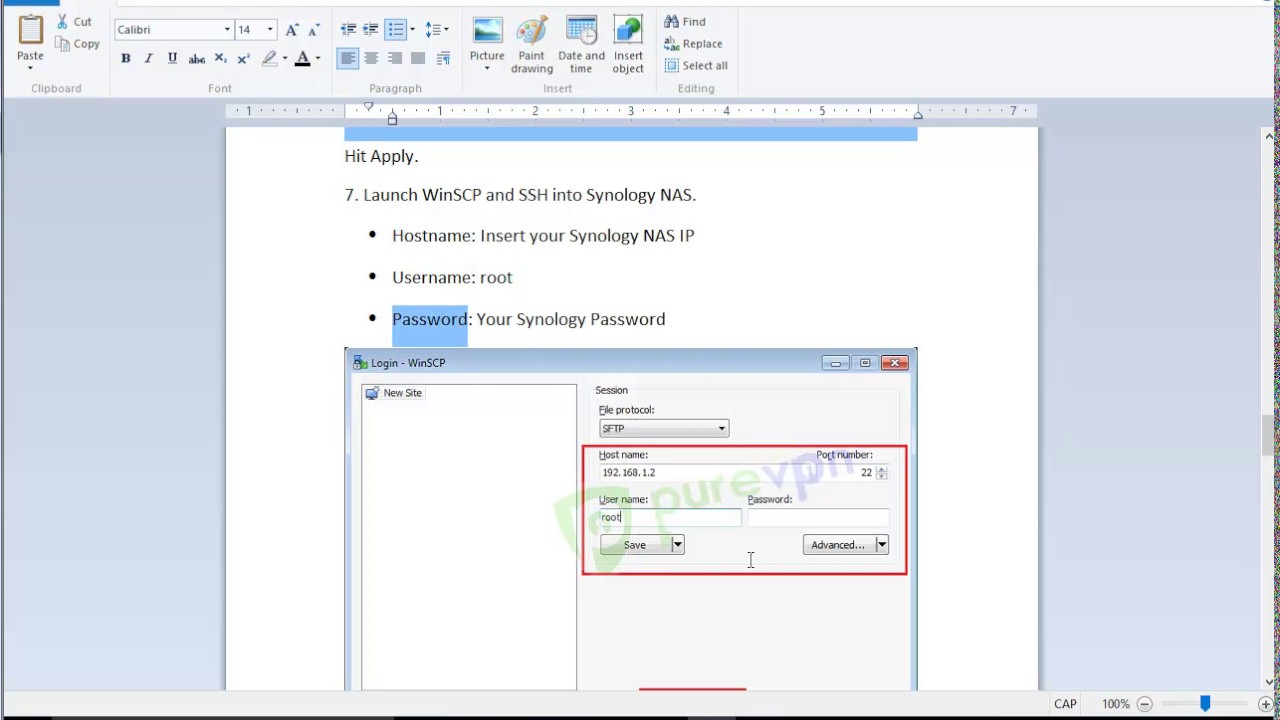Toggle italic formatting
Image resolution: width=1280 pixels, height=720 pixels.
coord(149,59)
